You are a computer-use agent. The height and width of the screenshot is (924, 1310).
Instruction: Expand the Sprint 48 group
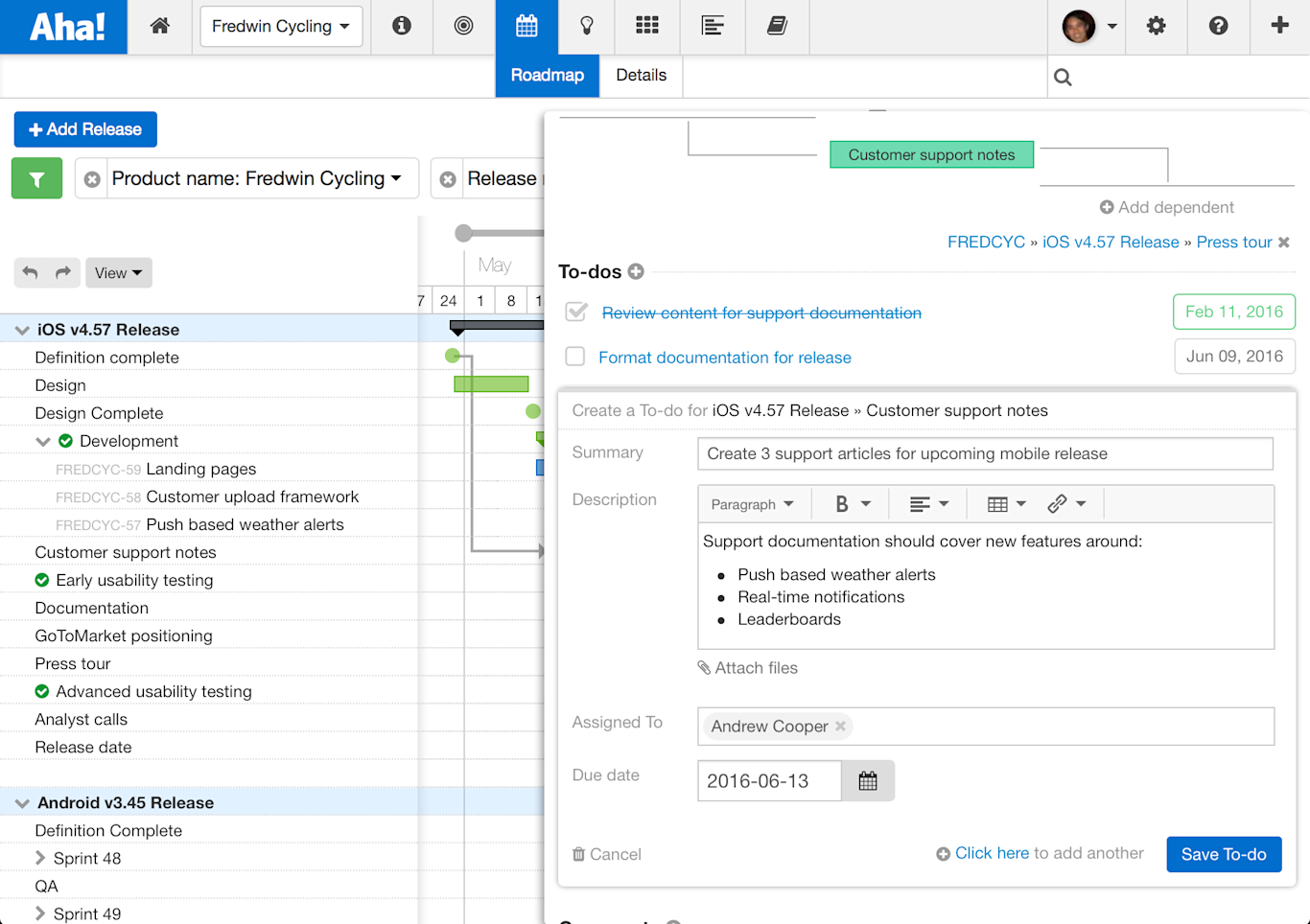pyautogui.click(x=39, y=858)
